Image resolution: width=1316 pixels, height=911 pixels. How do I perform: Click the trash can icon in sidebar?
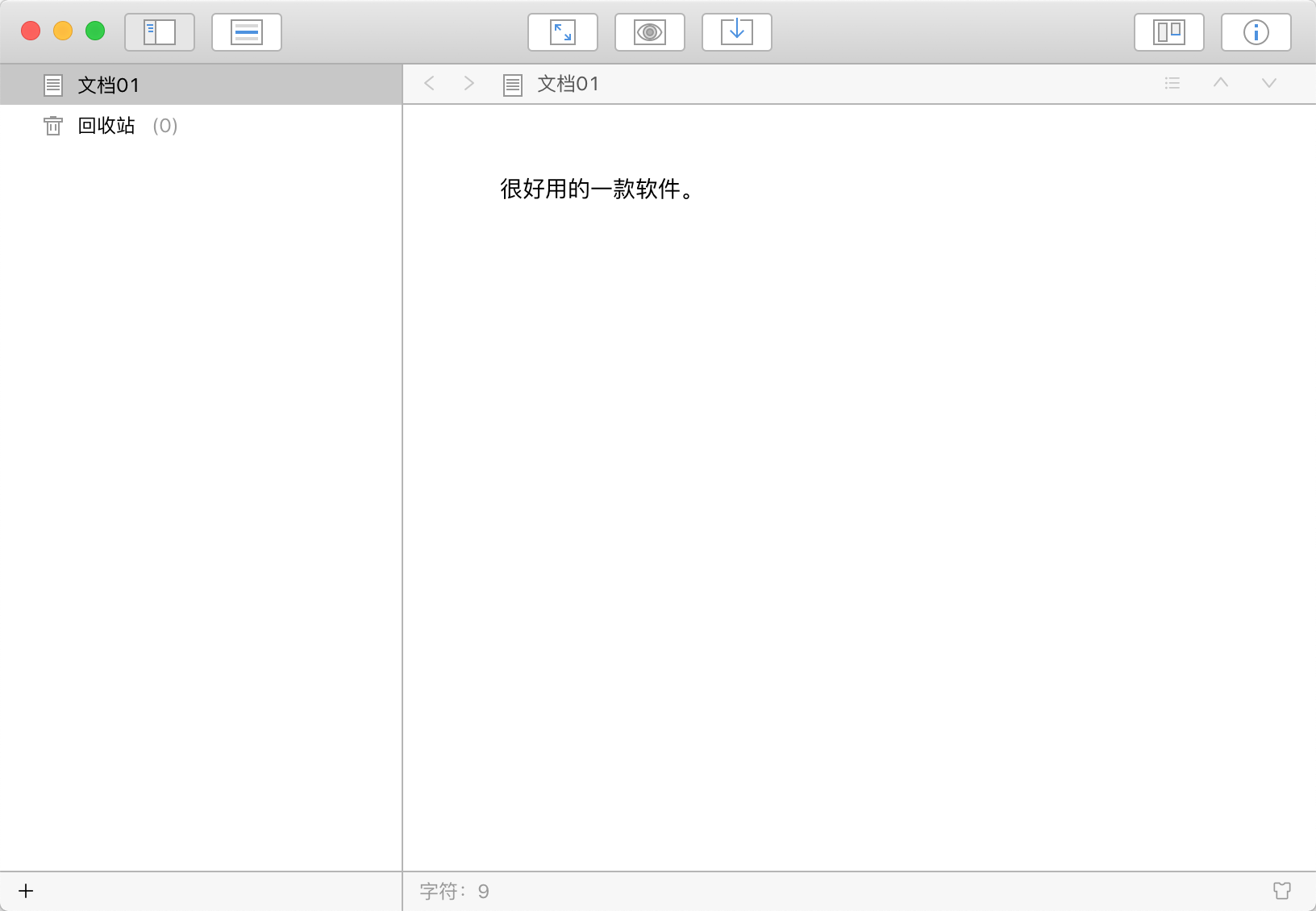[x=53, y=126]
